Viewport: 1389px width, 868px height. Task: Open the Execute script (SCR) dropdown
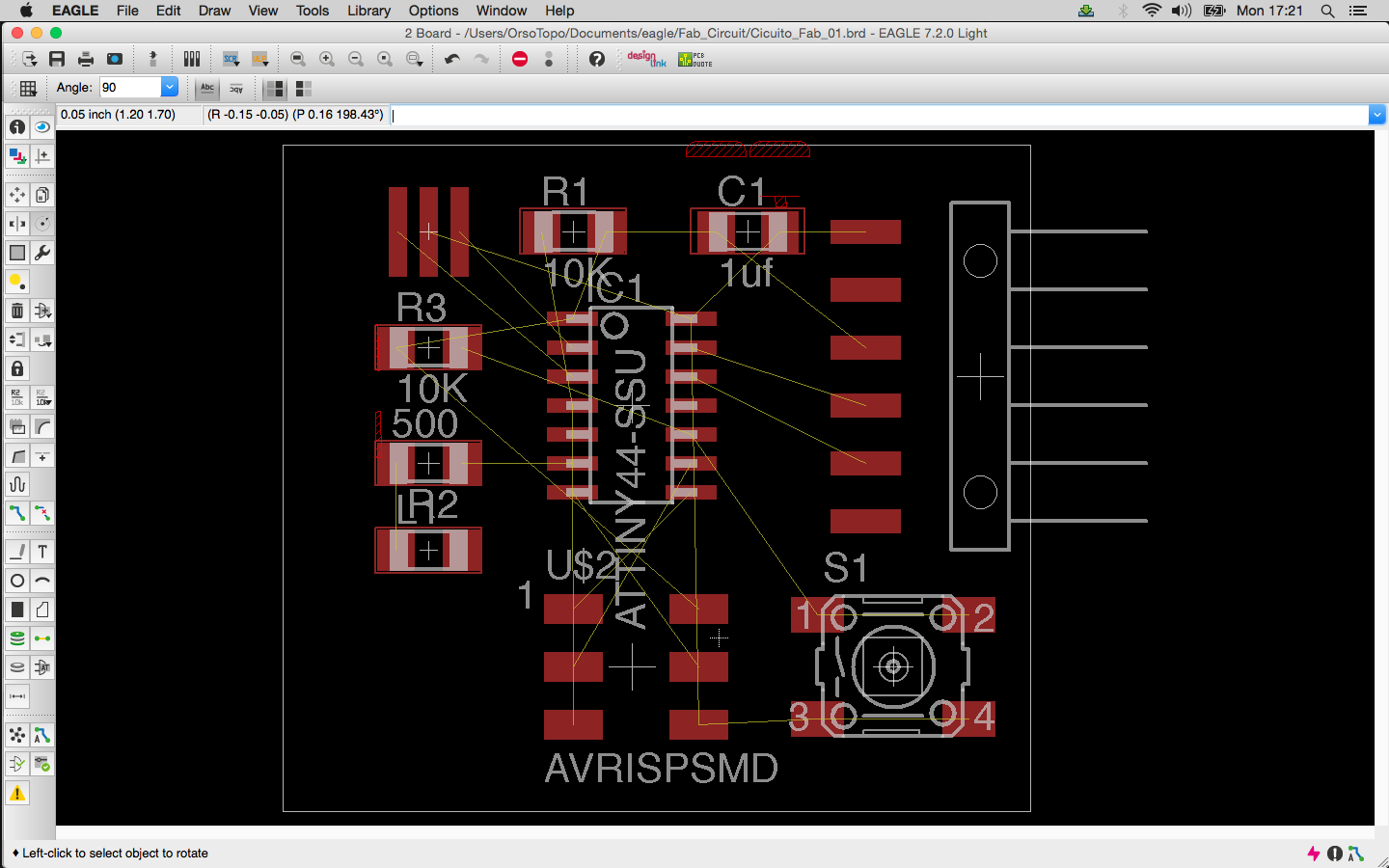(231, 59)
